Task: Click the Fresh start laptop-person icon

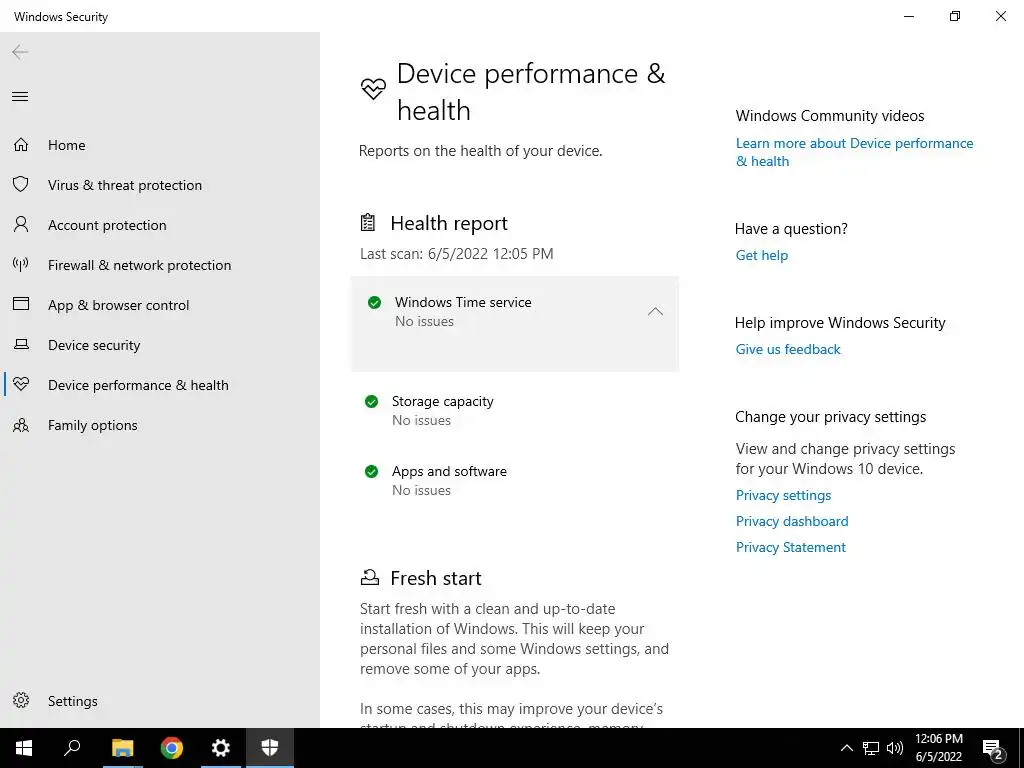Action: [370, 577]
